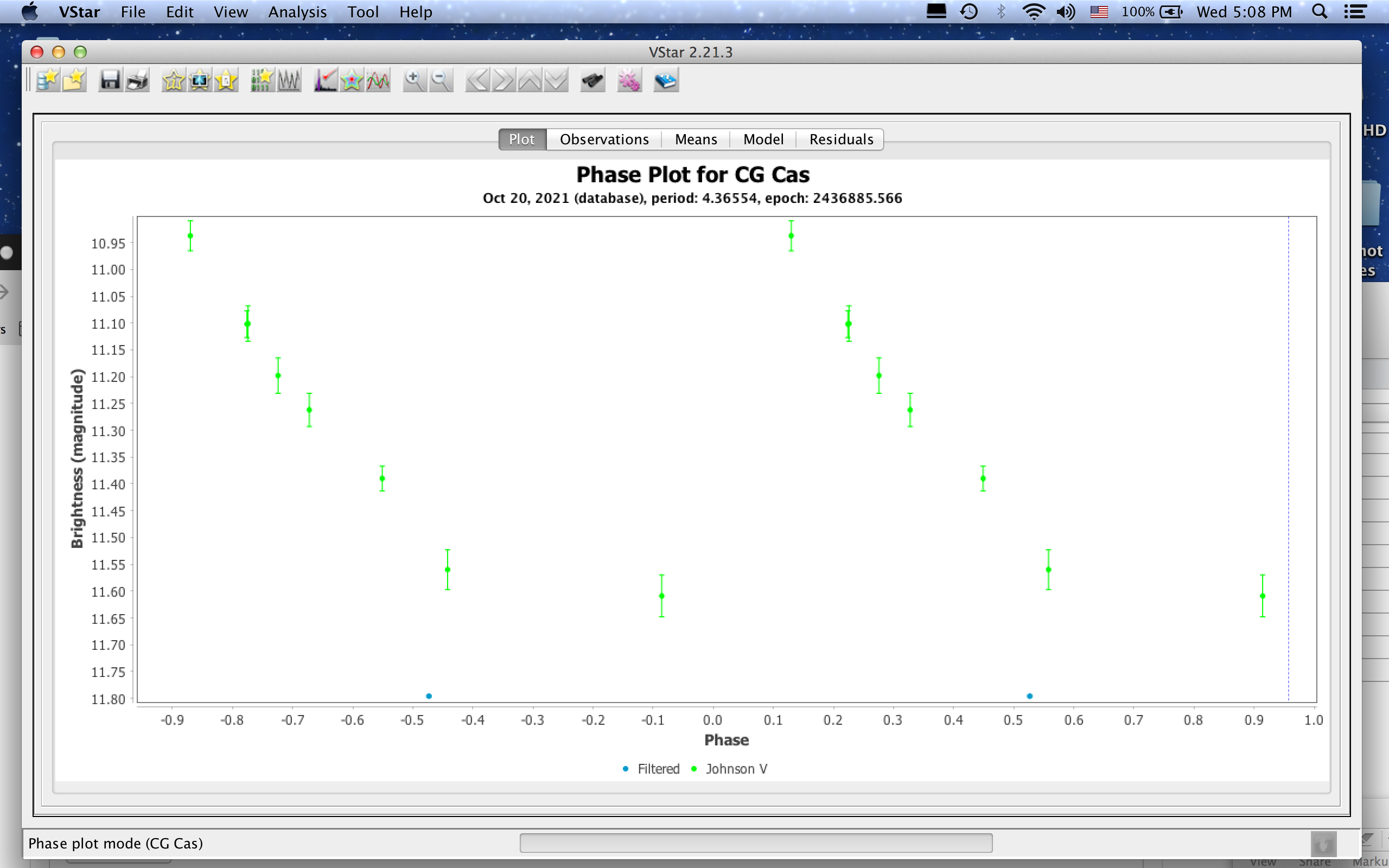
Task: Click the Save floppy disk icon
Action: click(x=110, y=80)
